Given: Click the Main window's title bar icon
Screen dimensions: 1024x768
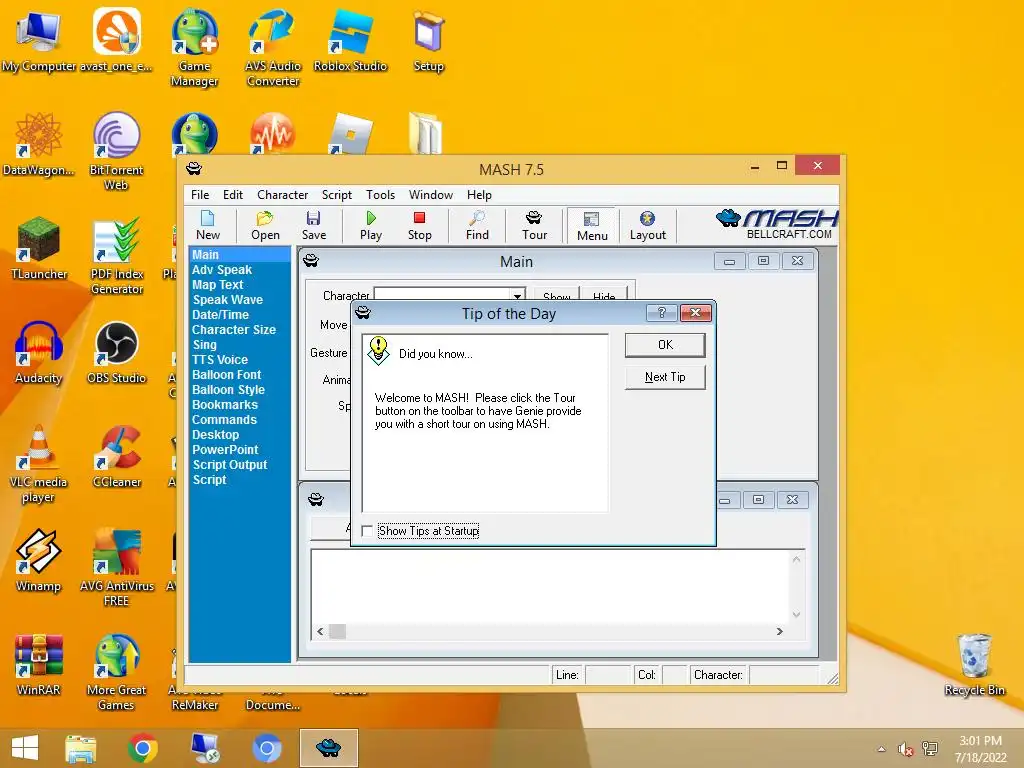Looking at the screenshot, I should coord(311,261).
